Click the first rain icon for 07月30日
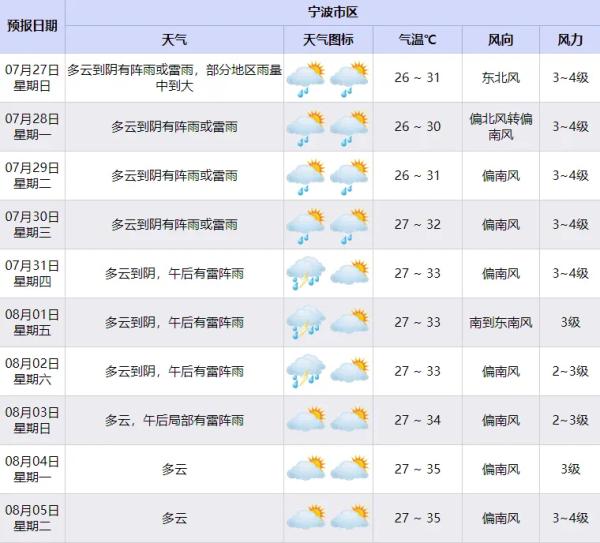Image resolution: width=600 pixels, height=543 pixels. pyautogui.click(x=306, y=225)
